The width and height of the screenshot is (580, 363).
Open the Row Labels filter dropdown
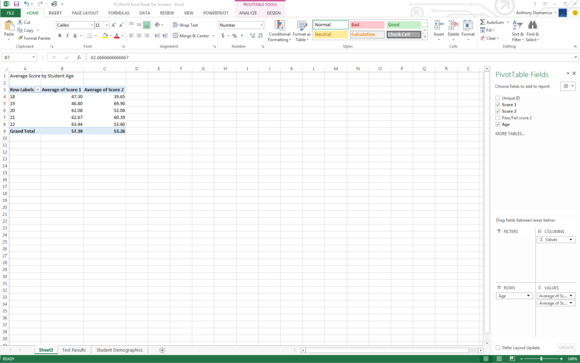click(x=37, y=90)
